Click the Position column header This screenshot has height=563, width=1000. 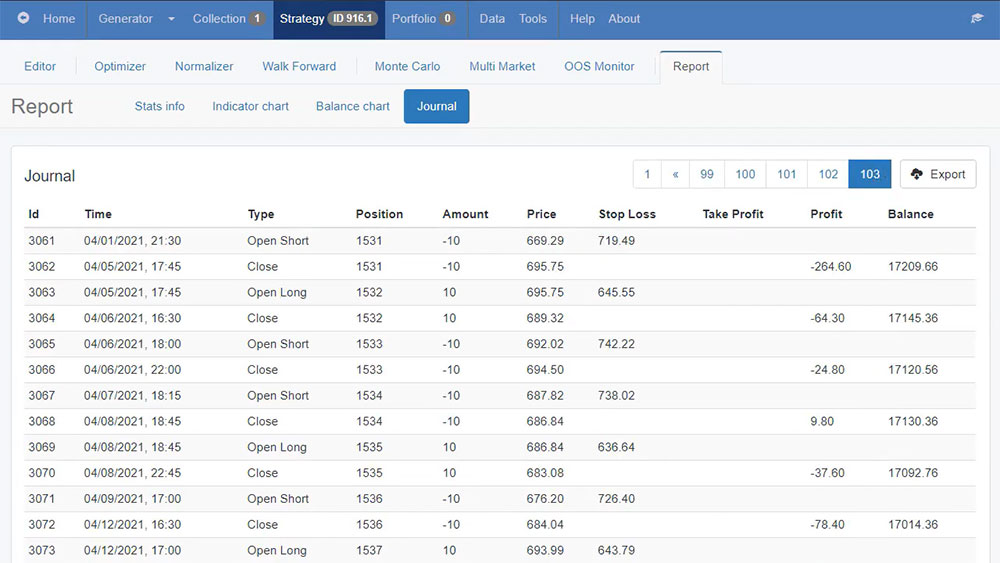point(379,214)
